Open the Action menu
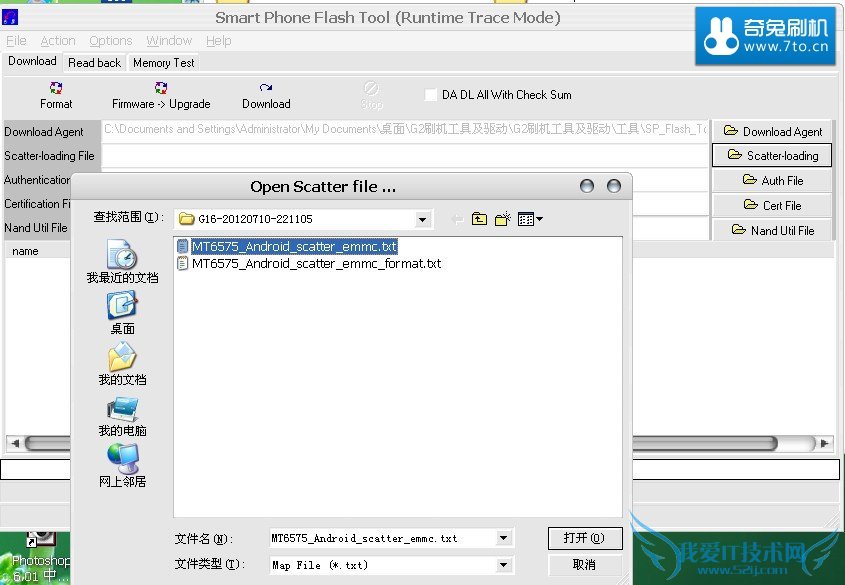 click(58, 40)
